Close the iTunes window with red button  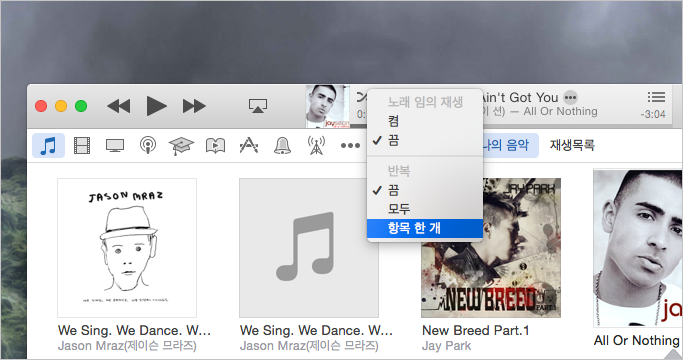[41, 106]
